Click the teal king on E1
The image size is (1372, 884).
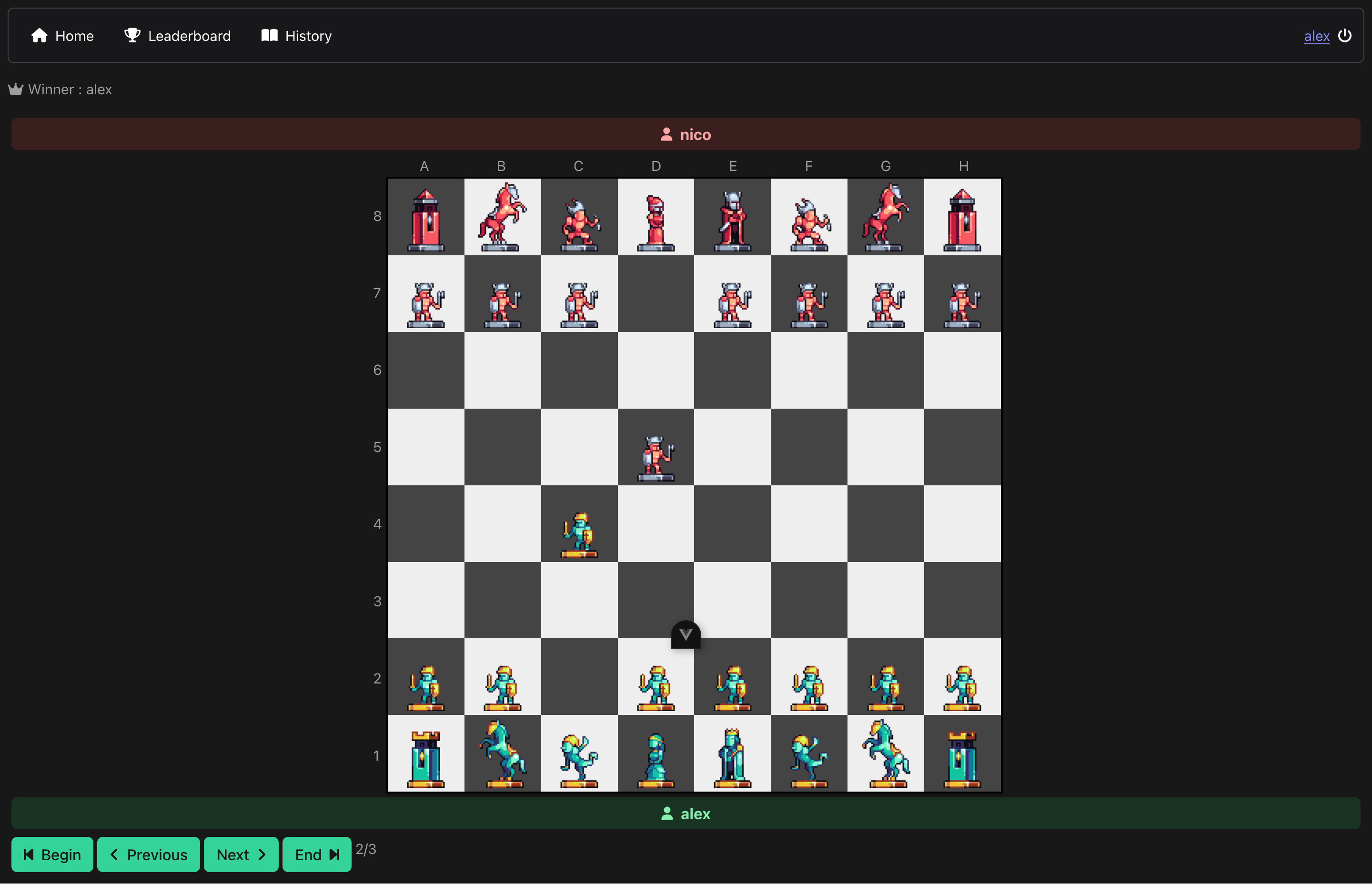tap(732, 756)
